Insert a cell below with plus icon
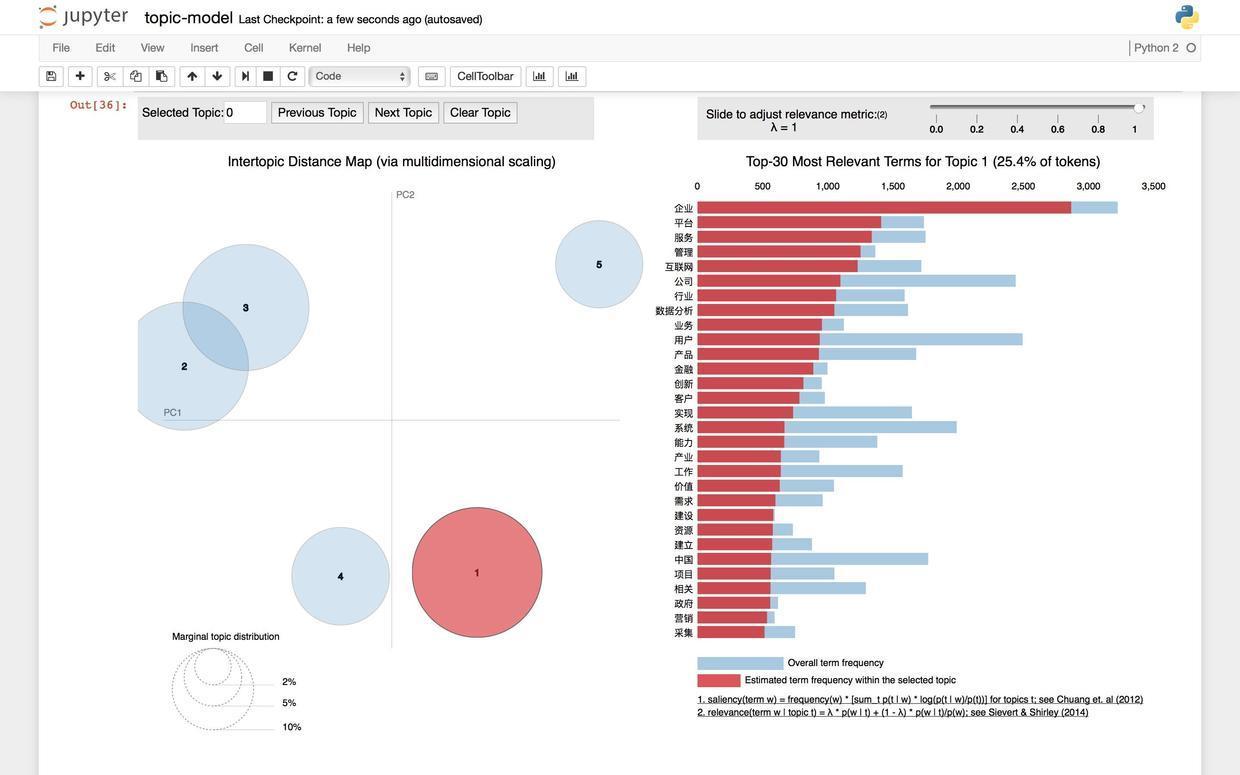 click(80, 77)
